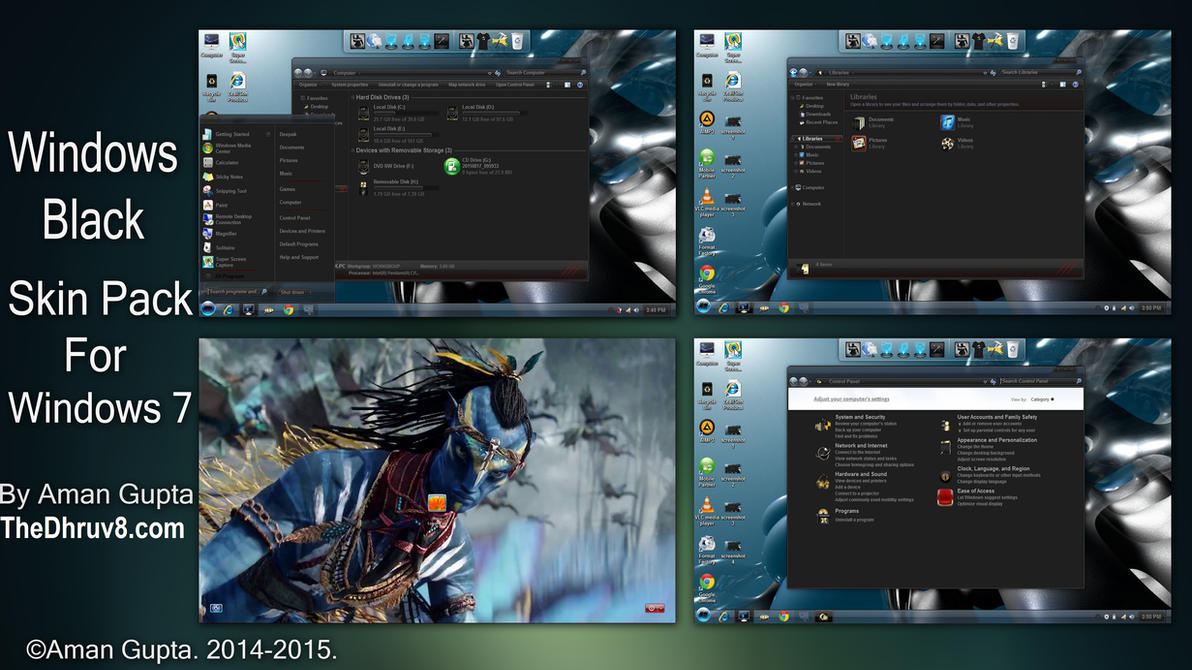Open the Pictures library icon

click(x=858, y=143)
